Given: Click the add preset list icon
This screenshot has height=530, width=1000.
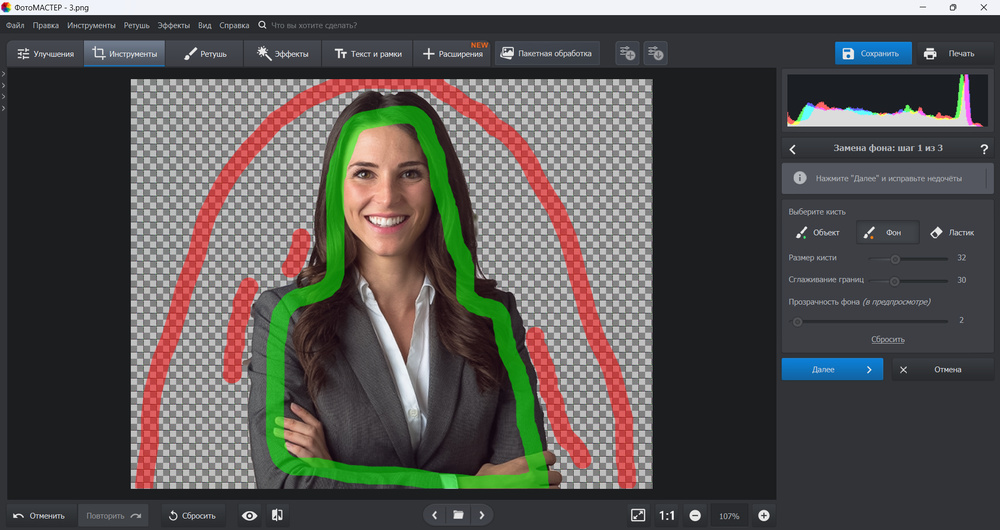Looking at the screenshot, I should (x=627, y=54).
